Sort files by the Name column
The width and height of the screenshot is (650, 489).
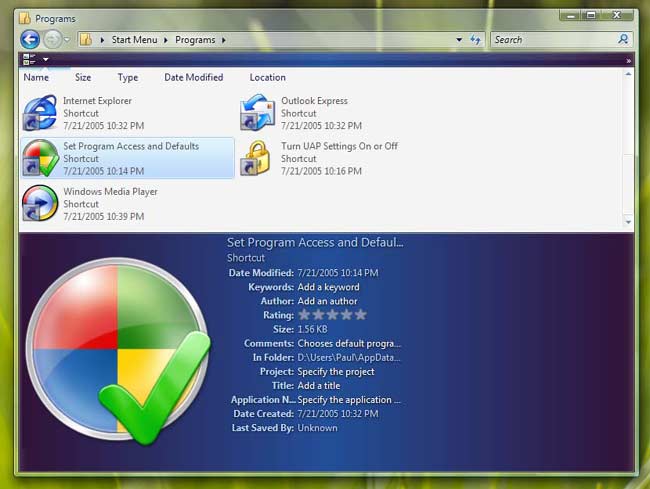(36, 77)
